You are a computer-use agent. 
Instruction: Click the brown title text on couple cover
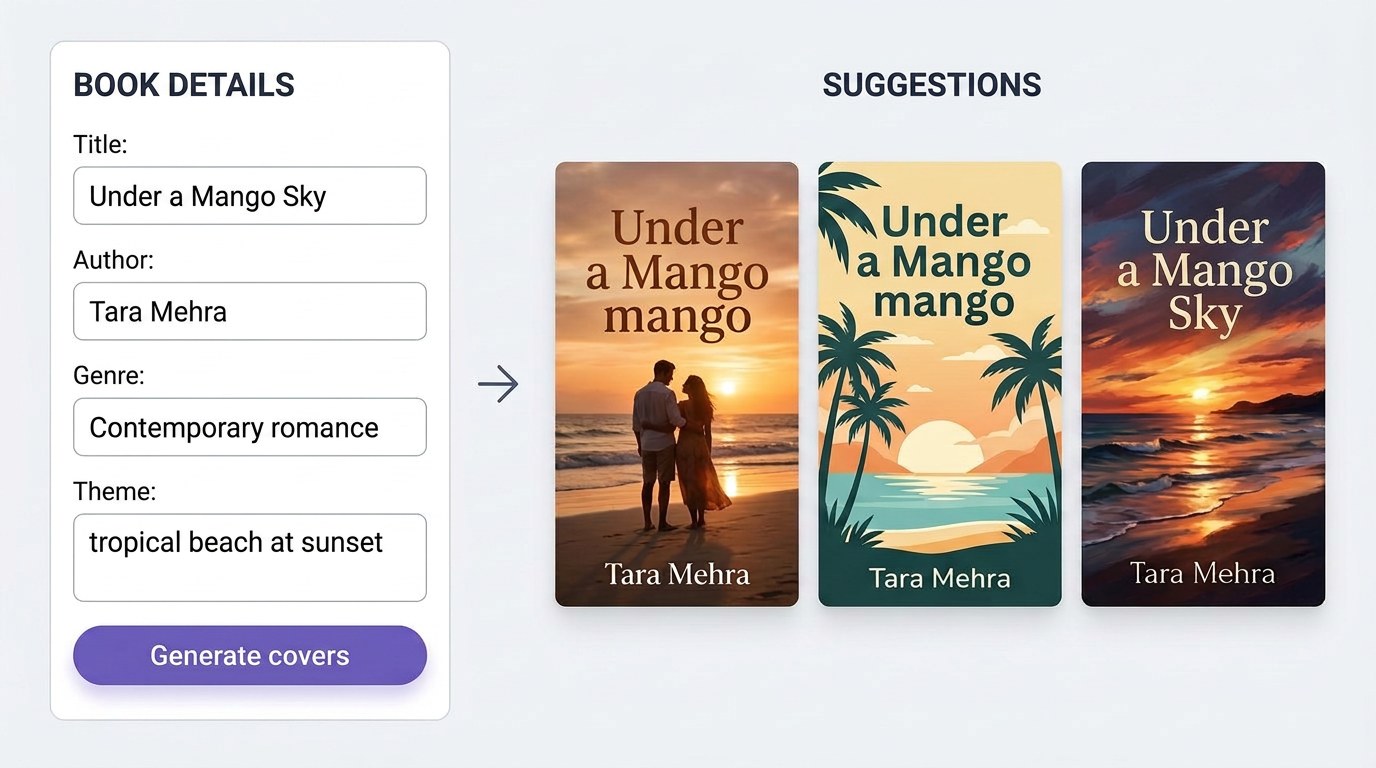point(677,272)
